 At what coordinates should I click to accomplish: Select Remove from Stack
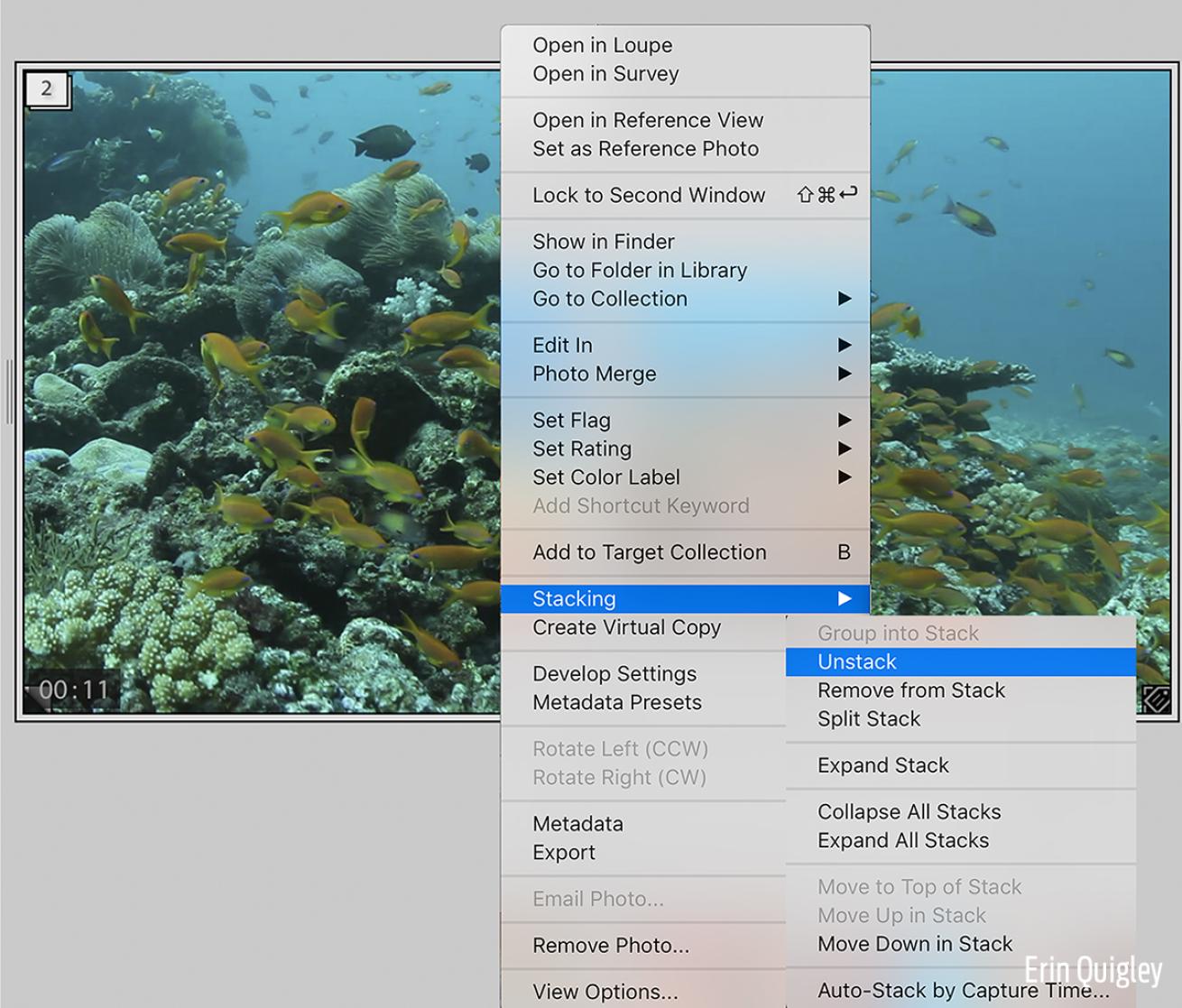click(x=910, y=690)
